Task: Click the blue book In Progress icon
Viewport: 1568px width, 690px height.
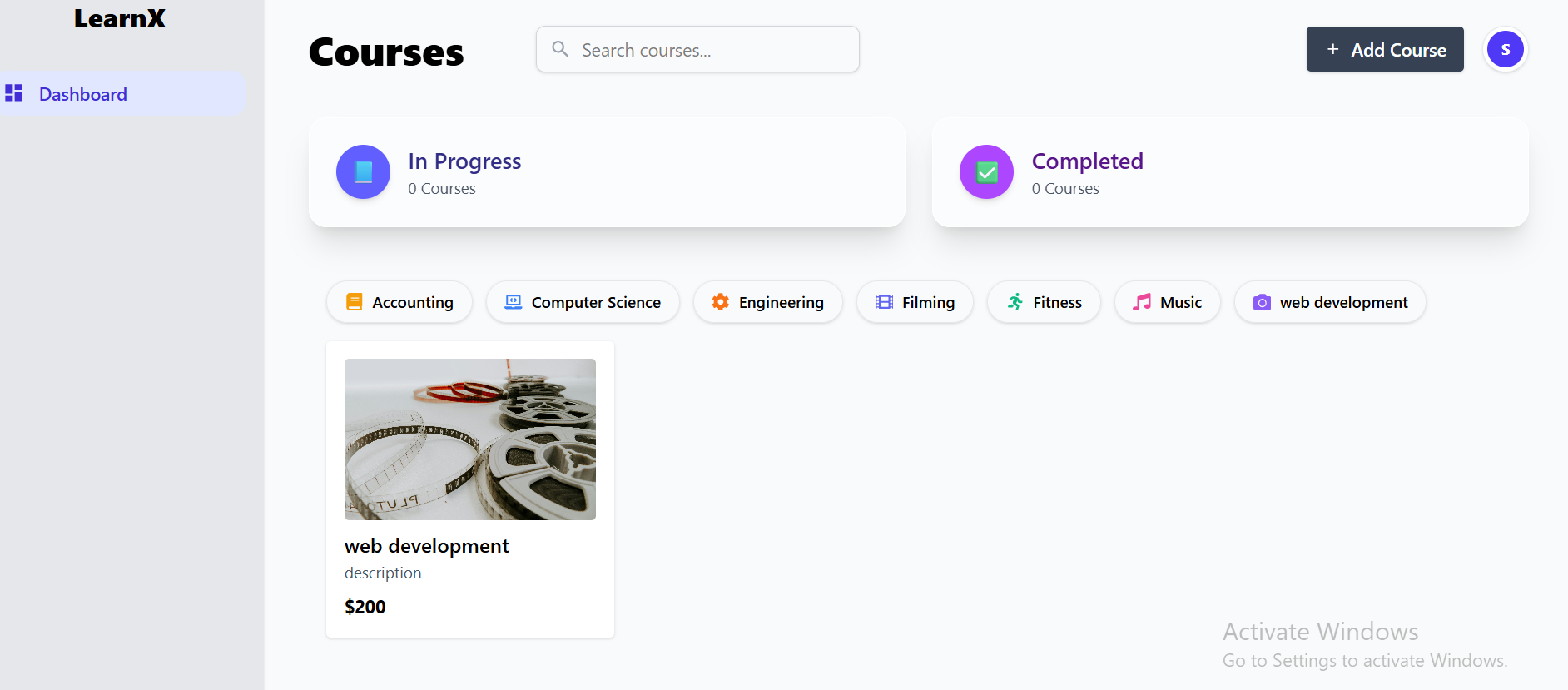Action: (363, 172)
